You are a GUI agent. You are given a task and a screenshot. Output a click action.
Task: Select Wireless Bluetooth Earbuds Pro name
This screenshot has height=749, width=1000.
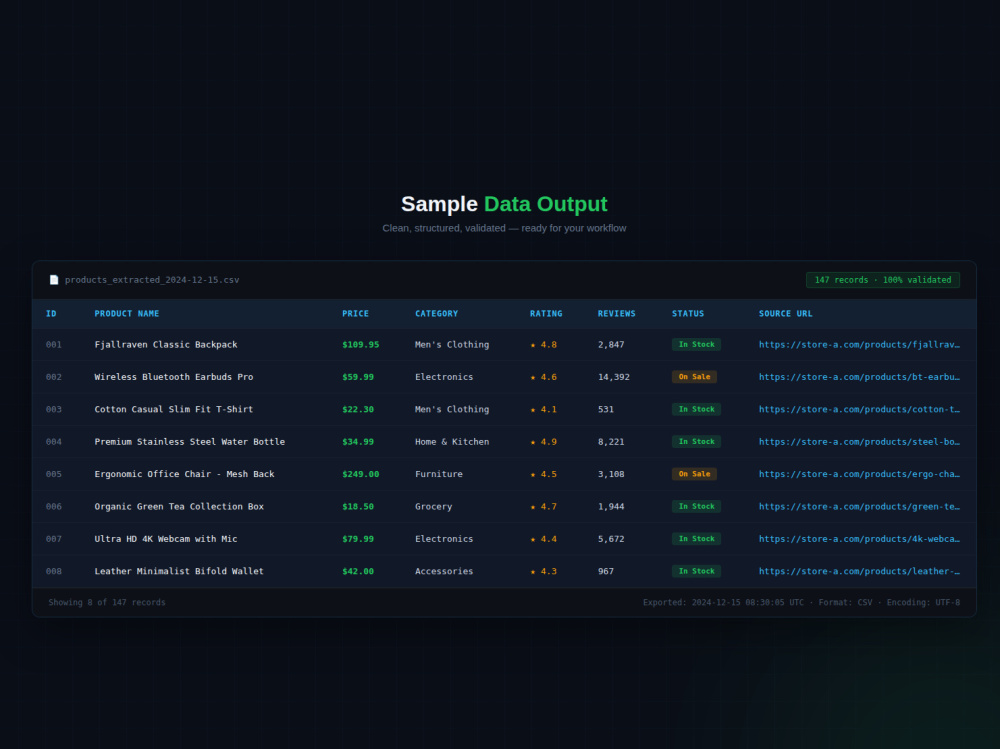[x=173, y=377]
